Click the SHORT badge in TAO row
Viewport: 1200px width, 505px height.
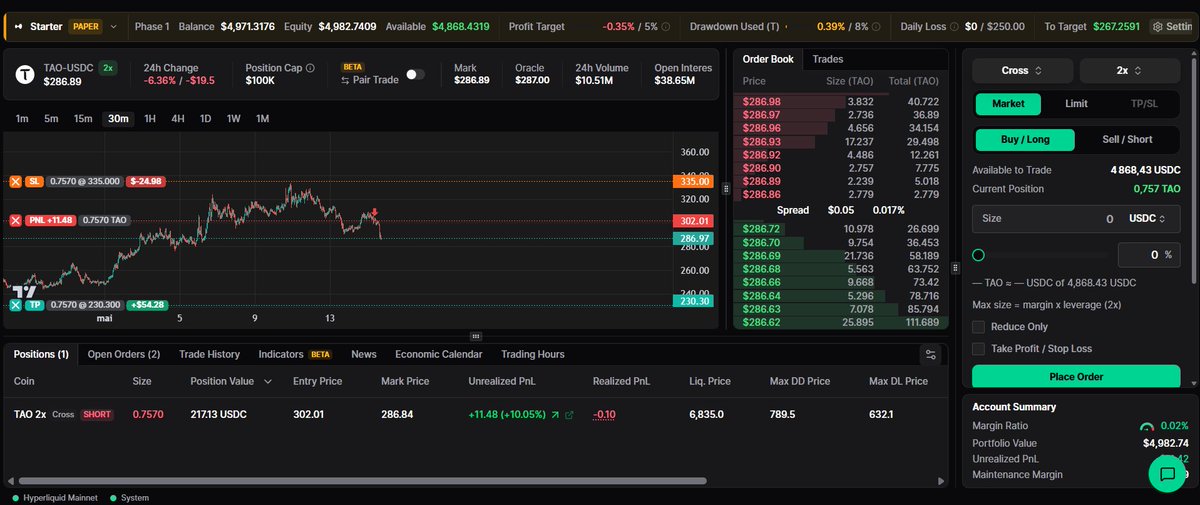pyautogui.click(x=97, y=414)
